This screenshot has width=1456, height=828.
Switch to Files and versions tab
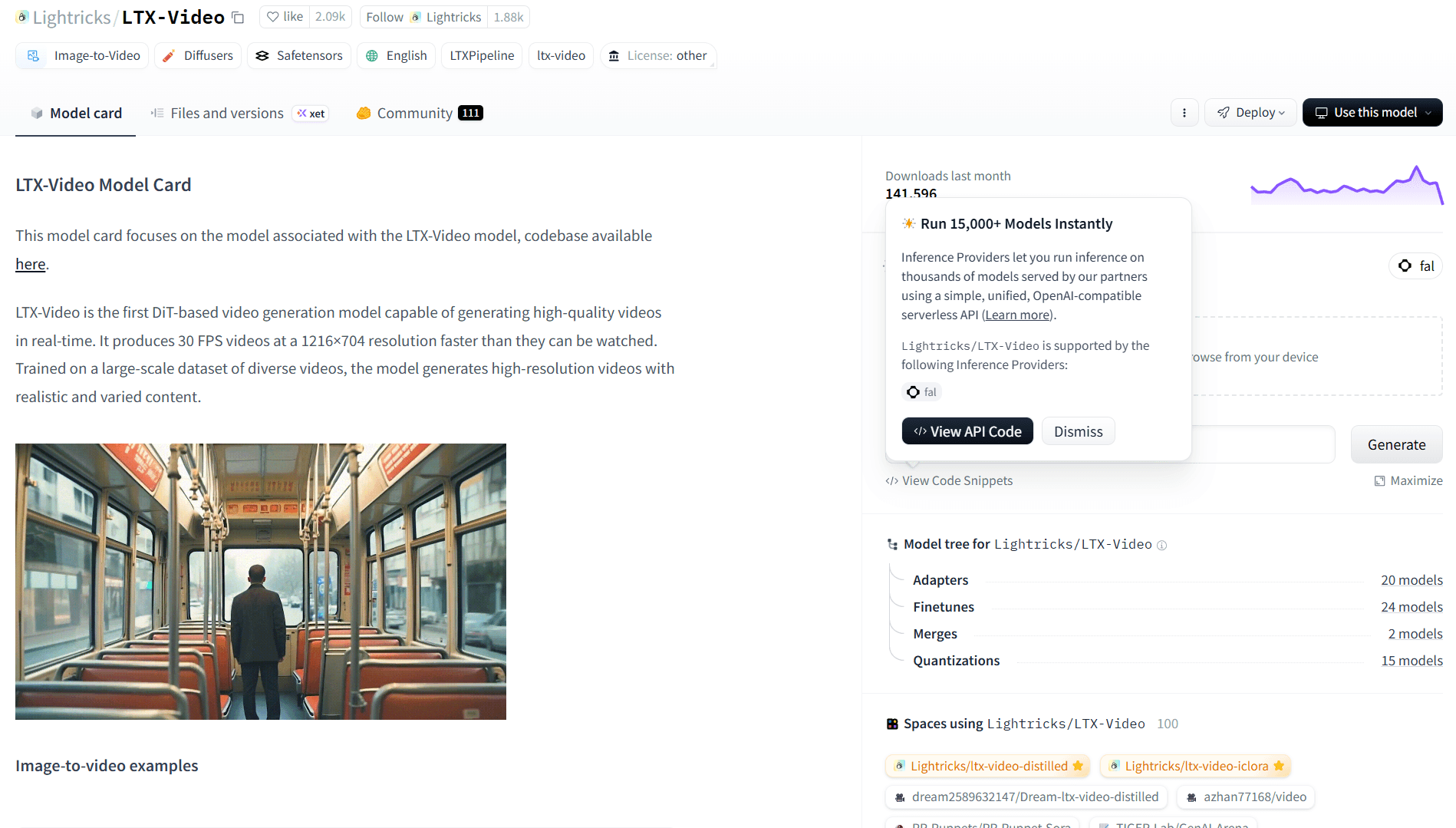tap(226, 114)
